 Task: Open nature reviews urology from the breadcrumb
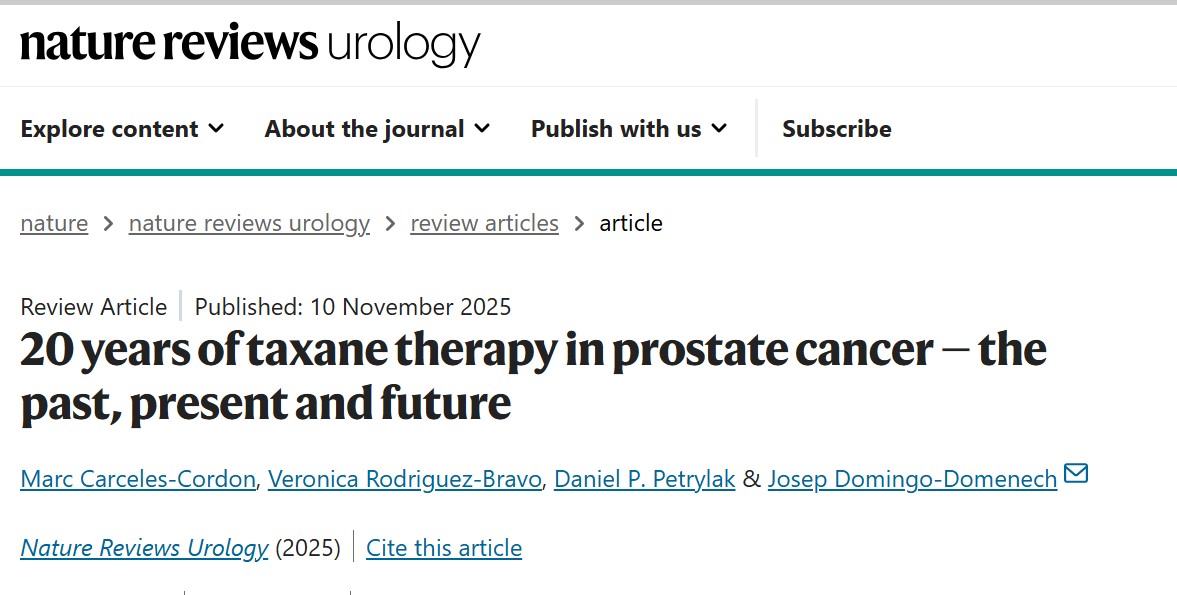pos(248,223)
